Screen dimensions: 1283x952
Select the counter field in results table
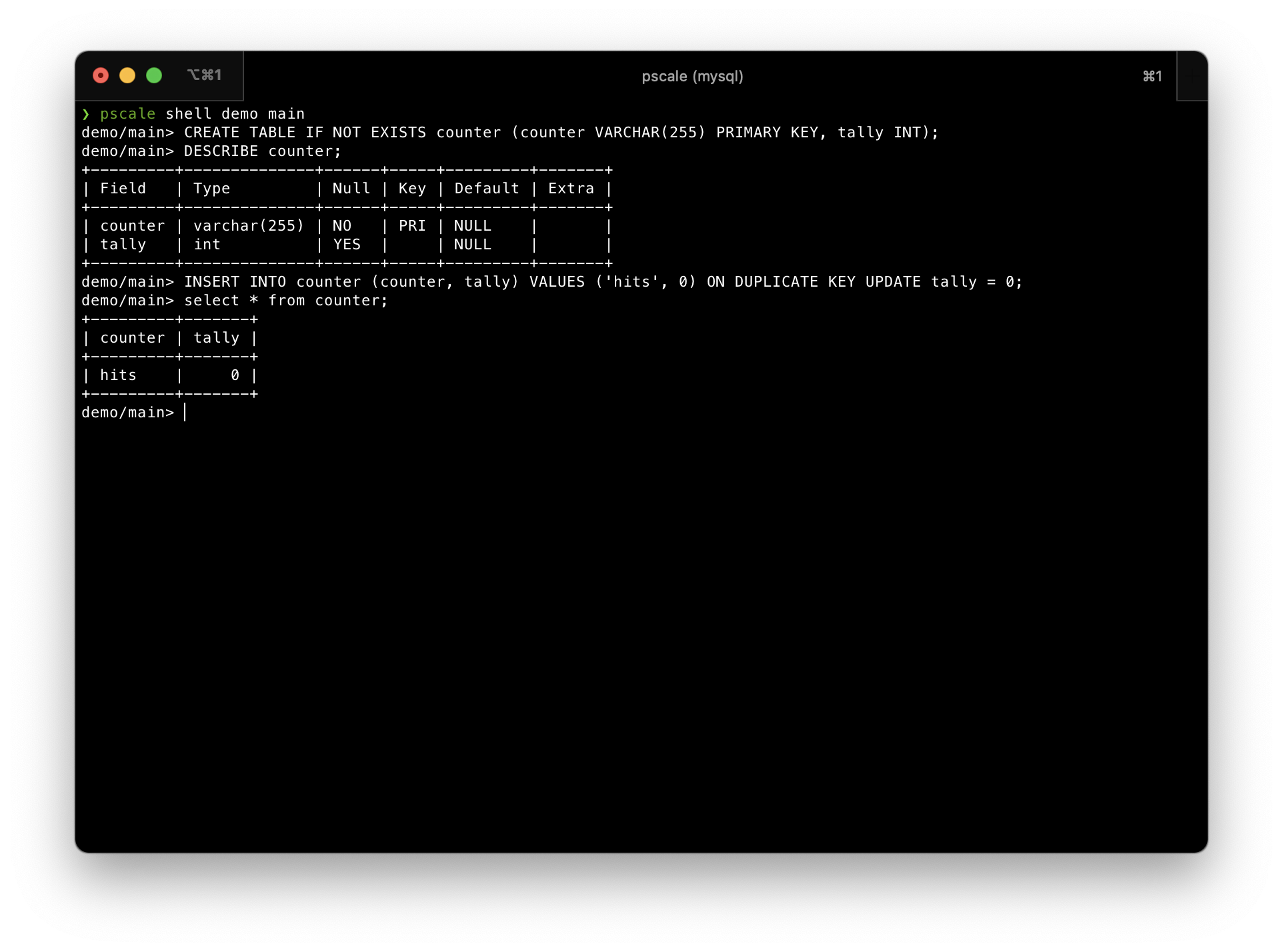131,337
